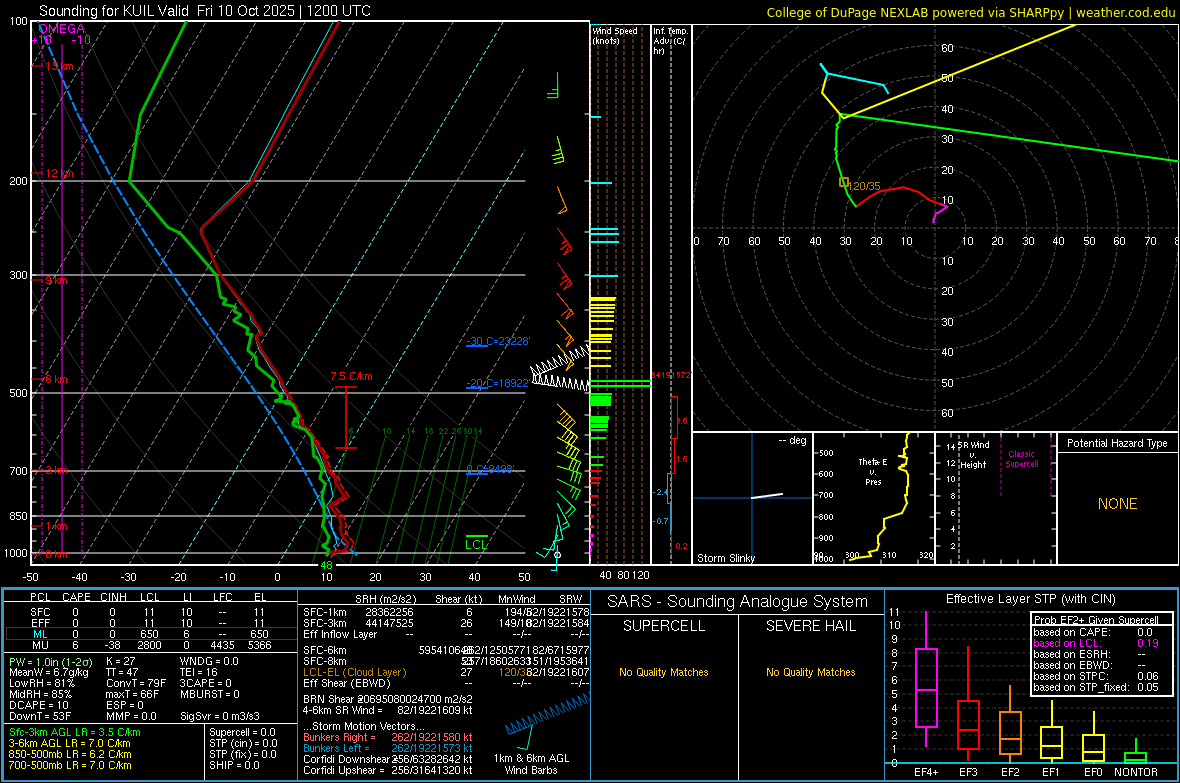
Task: Click the 'SR Wind v. Height' inset label
Action: point(973,455)
